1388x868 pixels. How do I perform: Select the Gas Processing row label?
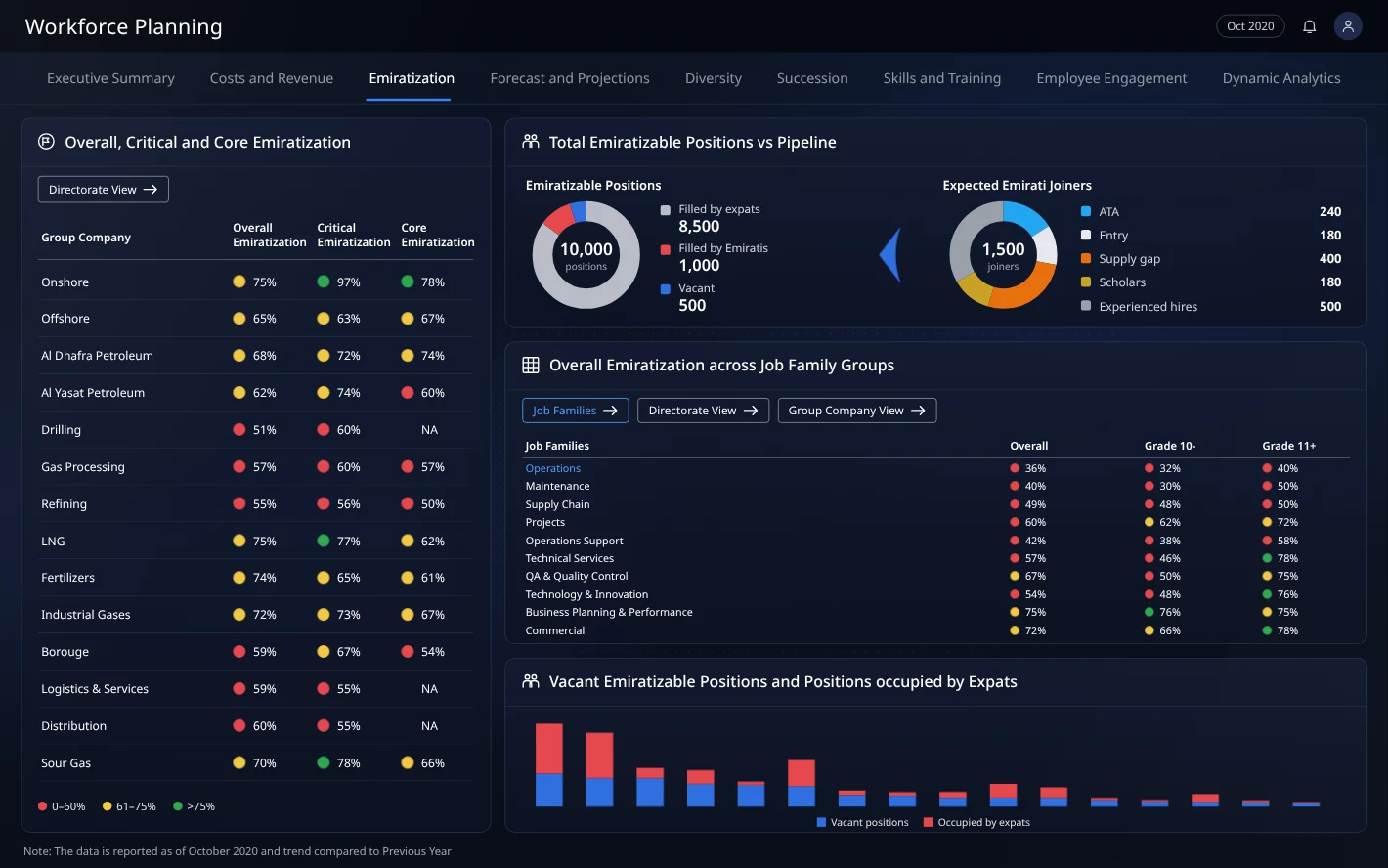pyautogui.click(x=83, y=467)
